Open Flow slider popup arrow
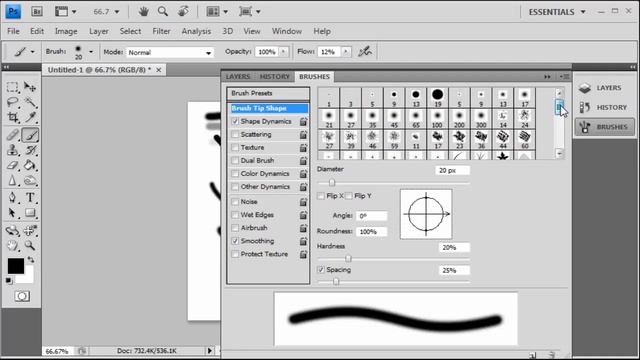This screenshot has height=360, width=640. (346, 51)
